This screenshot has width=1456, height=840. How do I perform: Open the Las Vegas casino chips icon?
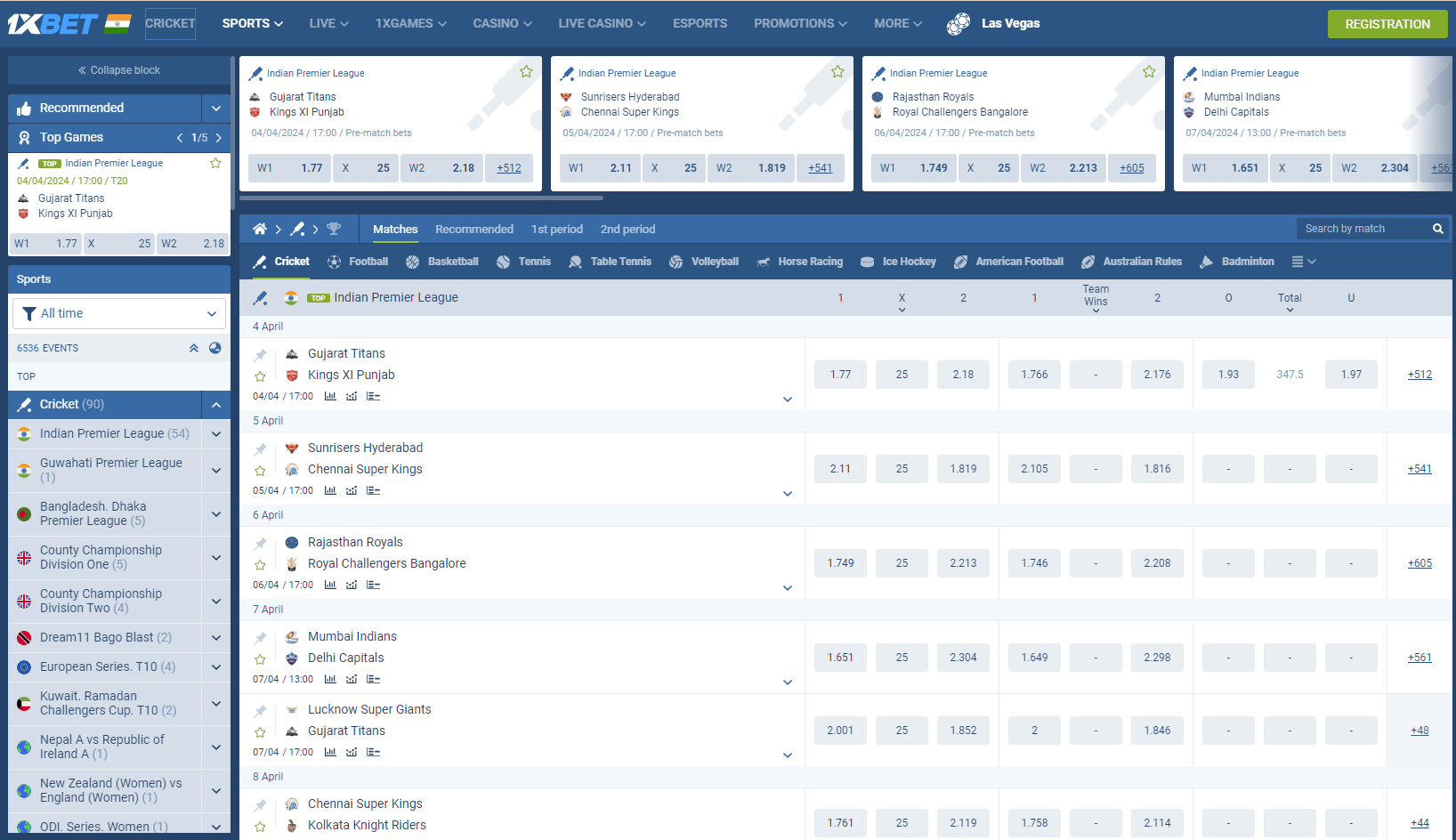(x=959, y=24)
